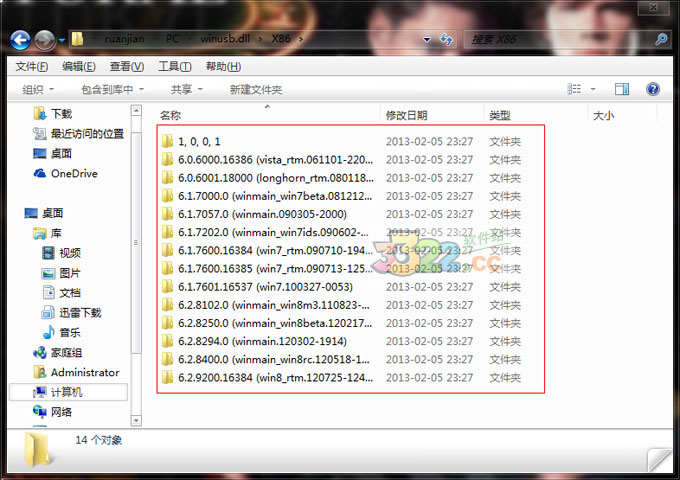
Task: Open the 工具(T) menu
Action: pos(175,66)
